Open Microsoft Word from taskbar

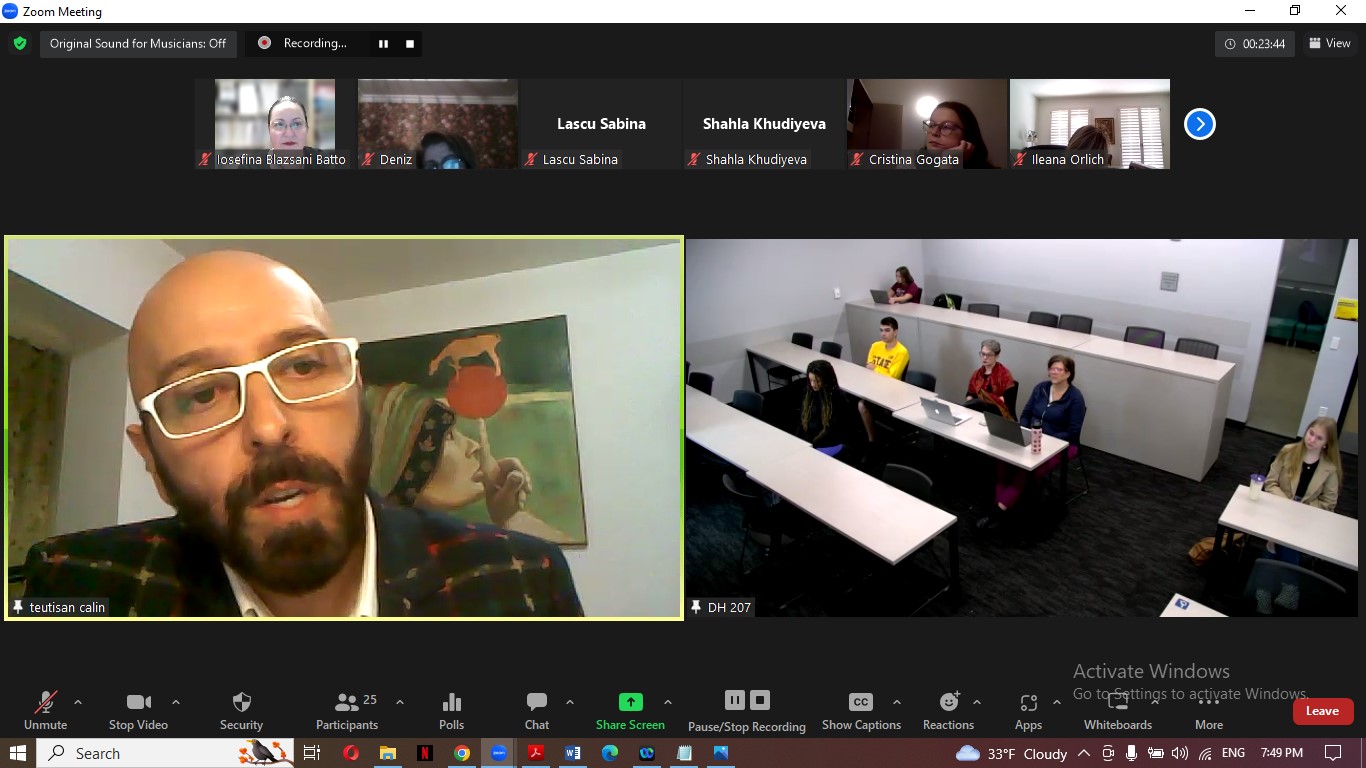573,753
